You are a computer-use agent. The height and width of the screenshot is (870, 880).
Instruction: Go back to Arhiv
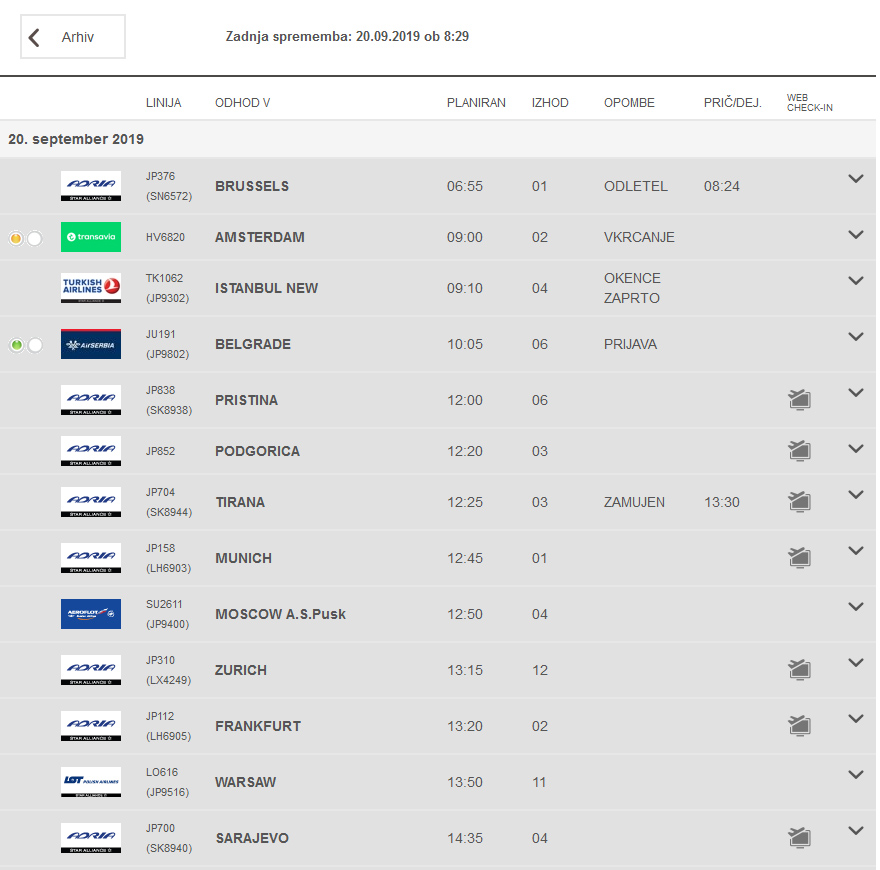(73, 37)
